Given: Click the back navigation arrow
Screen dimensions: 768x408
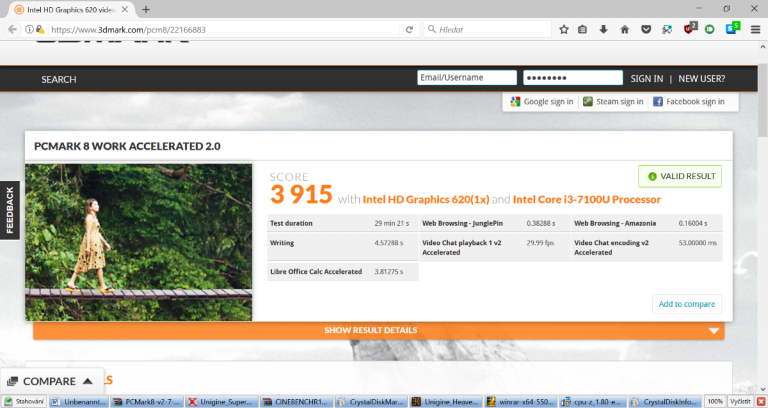Looking at the screenshot, I should (11, 30).
